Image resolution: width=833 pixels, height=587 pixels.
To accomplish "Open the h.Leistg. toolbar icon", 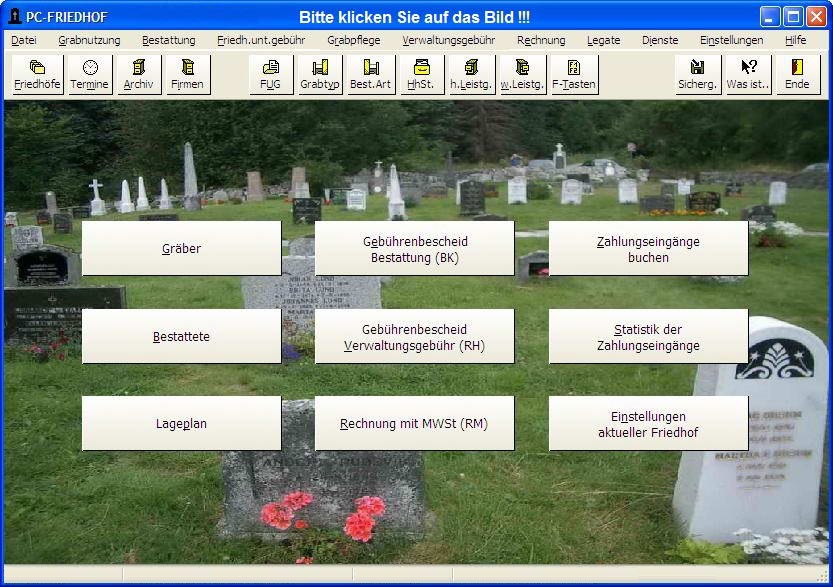I will point(472,75).
